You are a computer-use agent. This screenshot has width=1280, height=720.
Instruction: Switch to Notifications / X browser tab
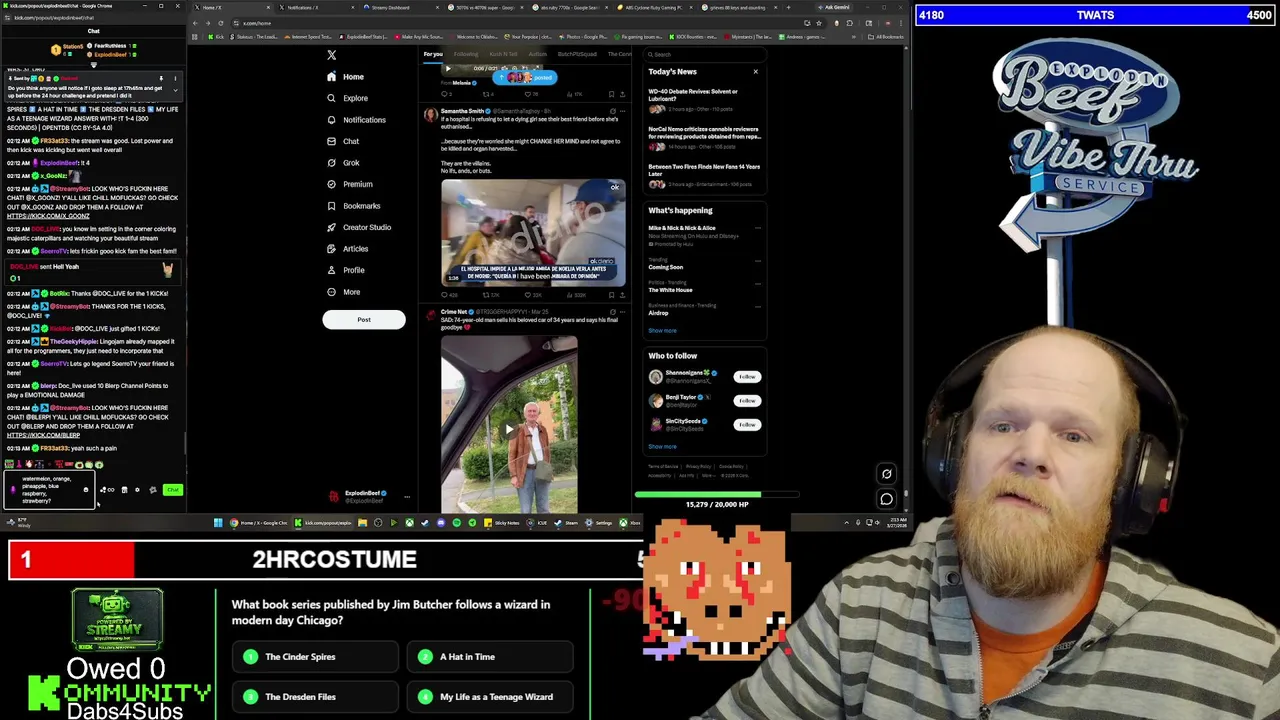318,7
